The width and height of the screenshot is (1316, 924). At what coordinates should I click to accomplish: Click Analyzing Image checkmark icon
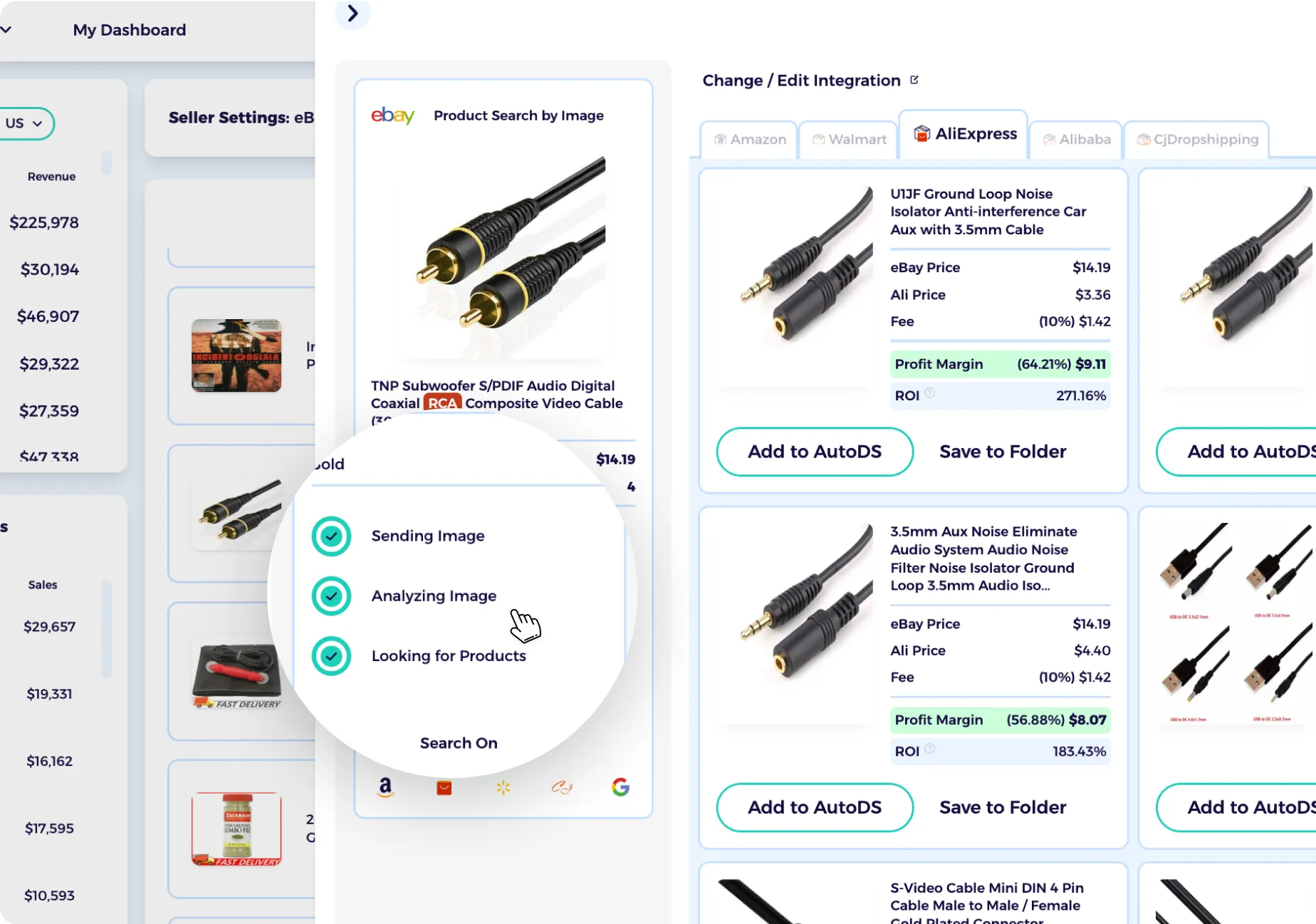pos(331,596)
